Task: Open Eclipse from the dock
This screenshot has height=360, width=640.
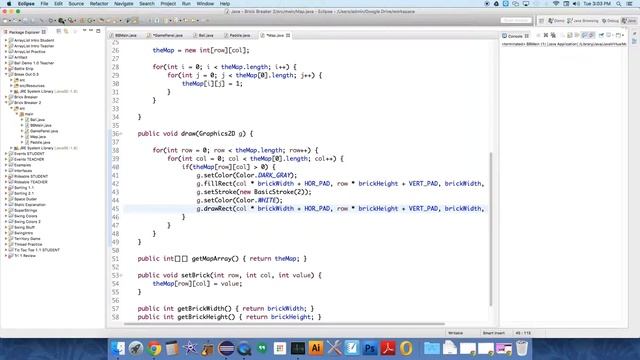Action: pos(226,349)
